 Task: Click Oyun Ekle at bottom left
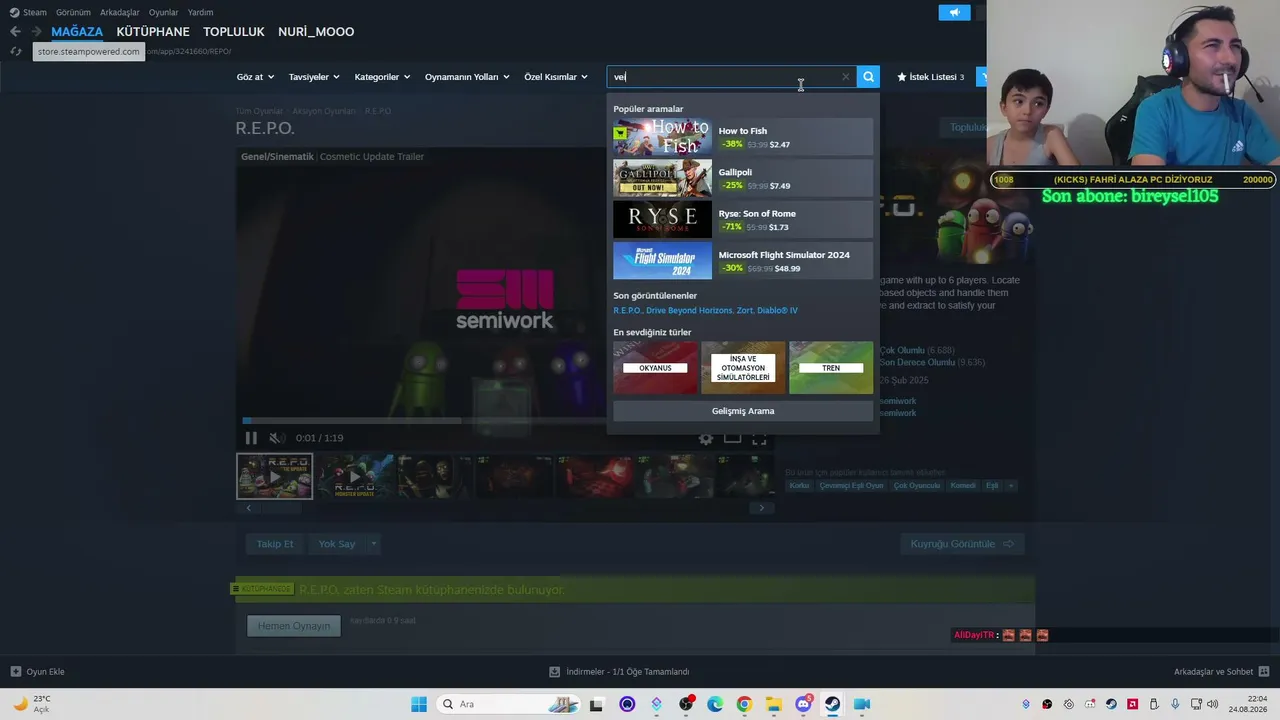tap(38, 672)
